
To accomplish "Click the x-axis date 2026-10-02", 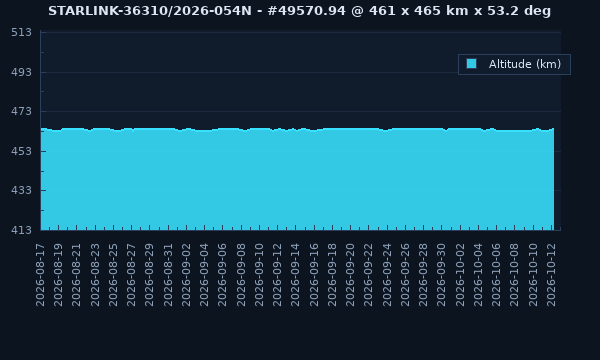I will coord(460,275).
